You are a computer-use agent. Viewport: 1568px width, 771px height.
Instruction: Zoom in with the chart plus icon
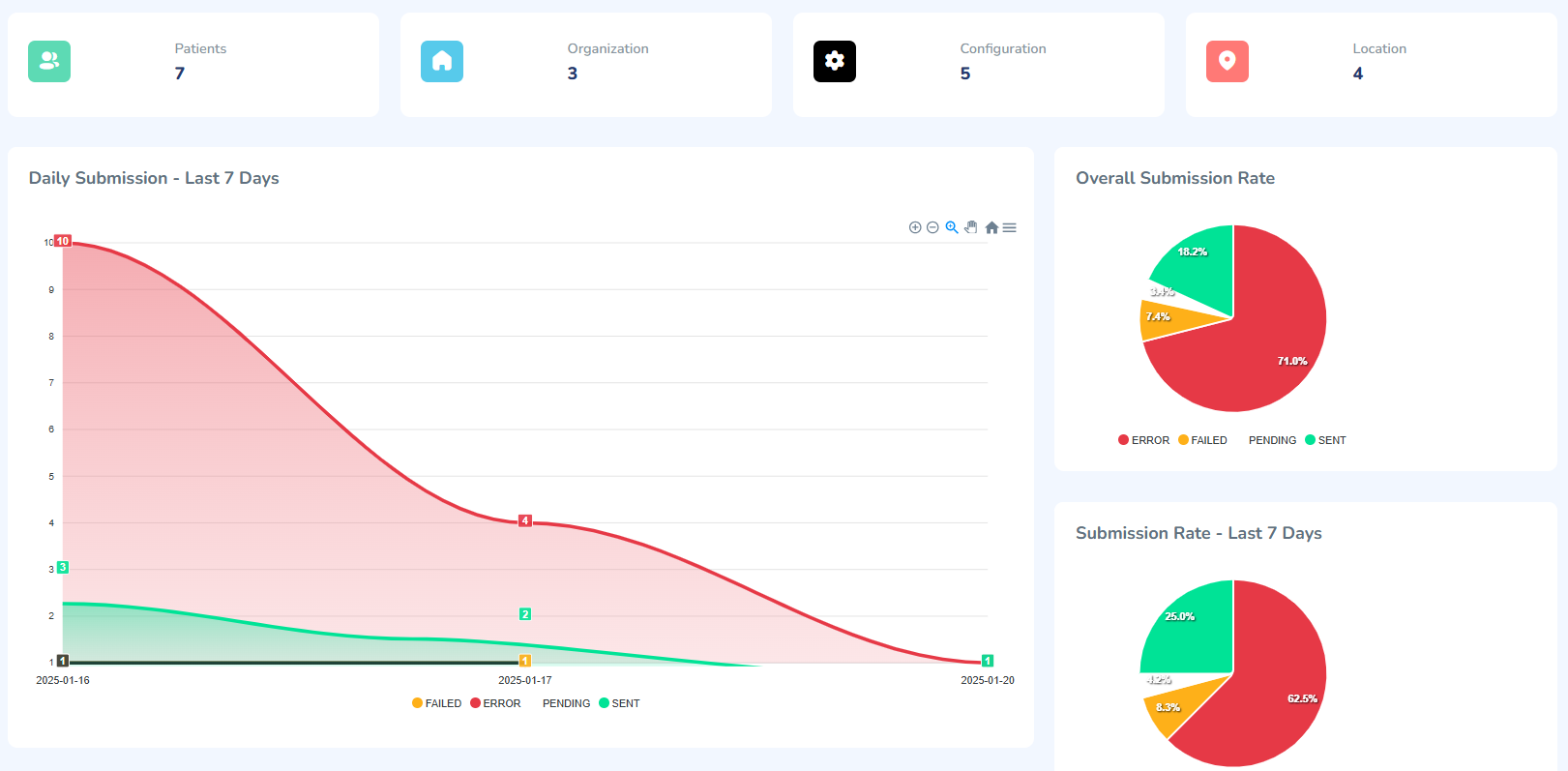(915, 227)
